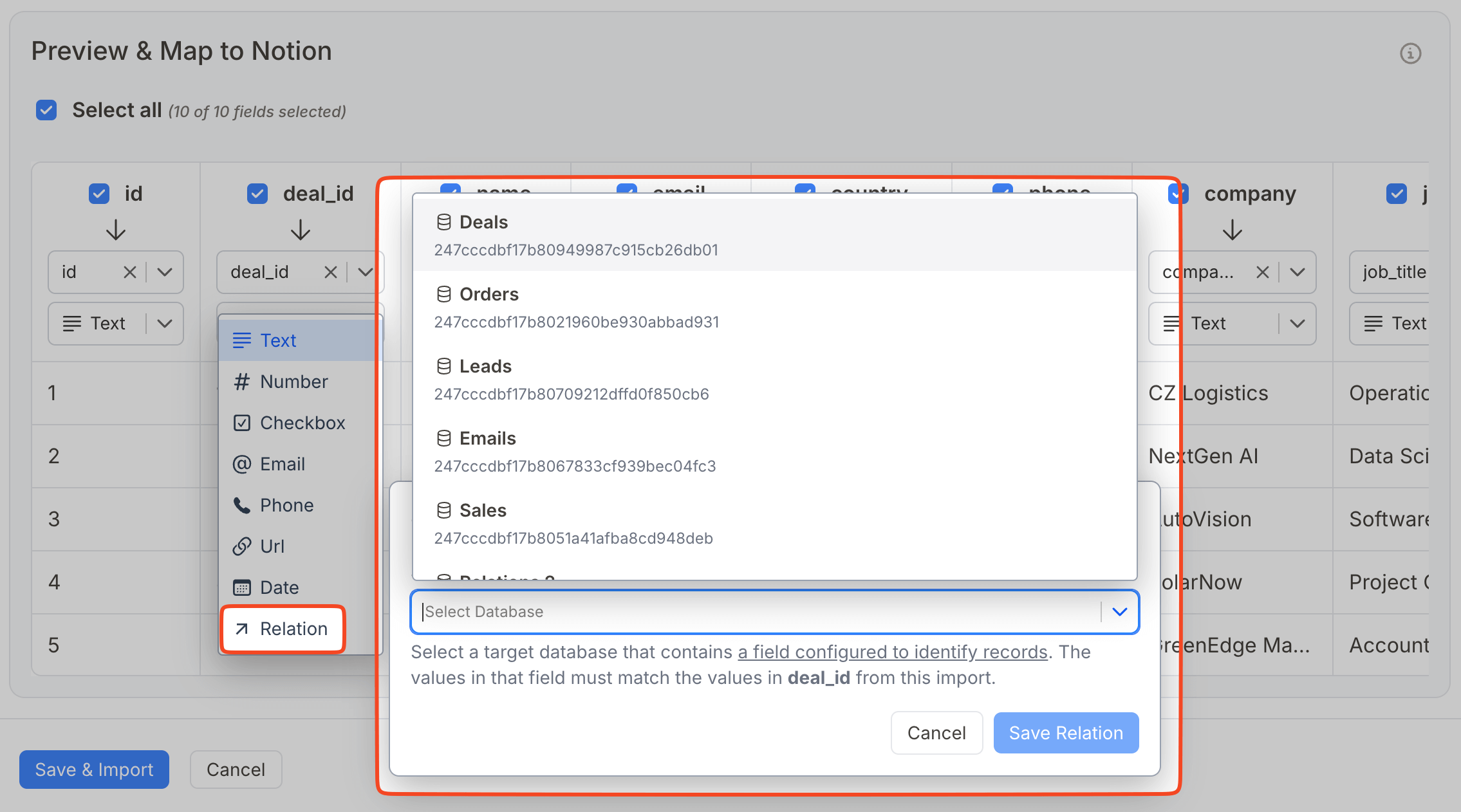Clear the id field mapping X icon
Viewport: 1461px width, 812px height.
(x=129, y=272)
